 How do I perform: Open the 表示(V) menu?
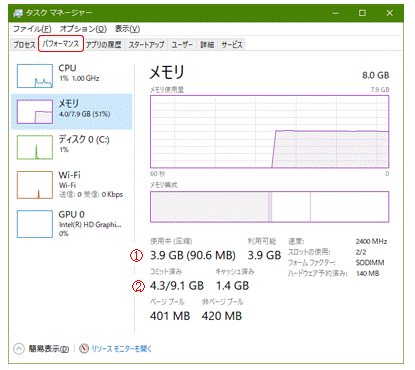(x=127, y=29)
